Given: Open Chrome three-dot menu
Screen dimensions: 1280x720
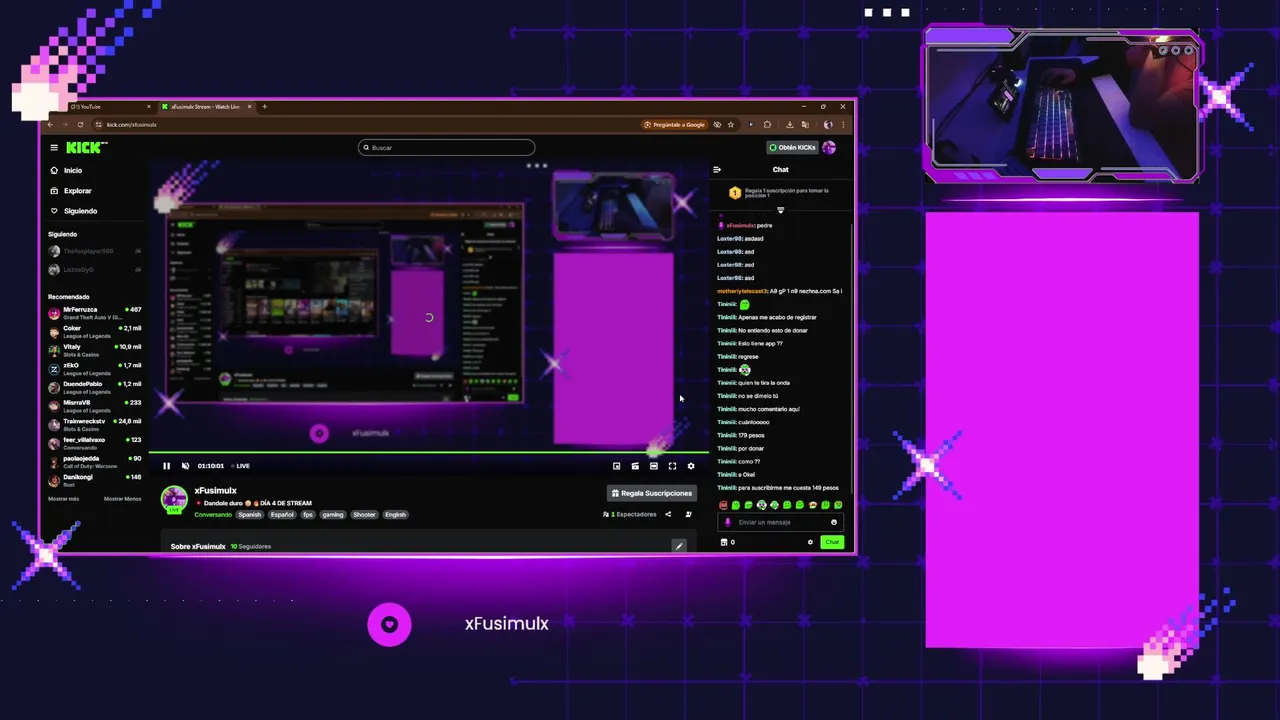Looking at the screenshot, I should pyautogui.click(x=842, y=125).
